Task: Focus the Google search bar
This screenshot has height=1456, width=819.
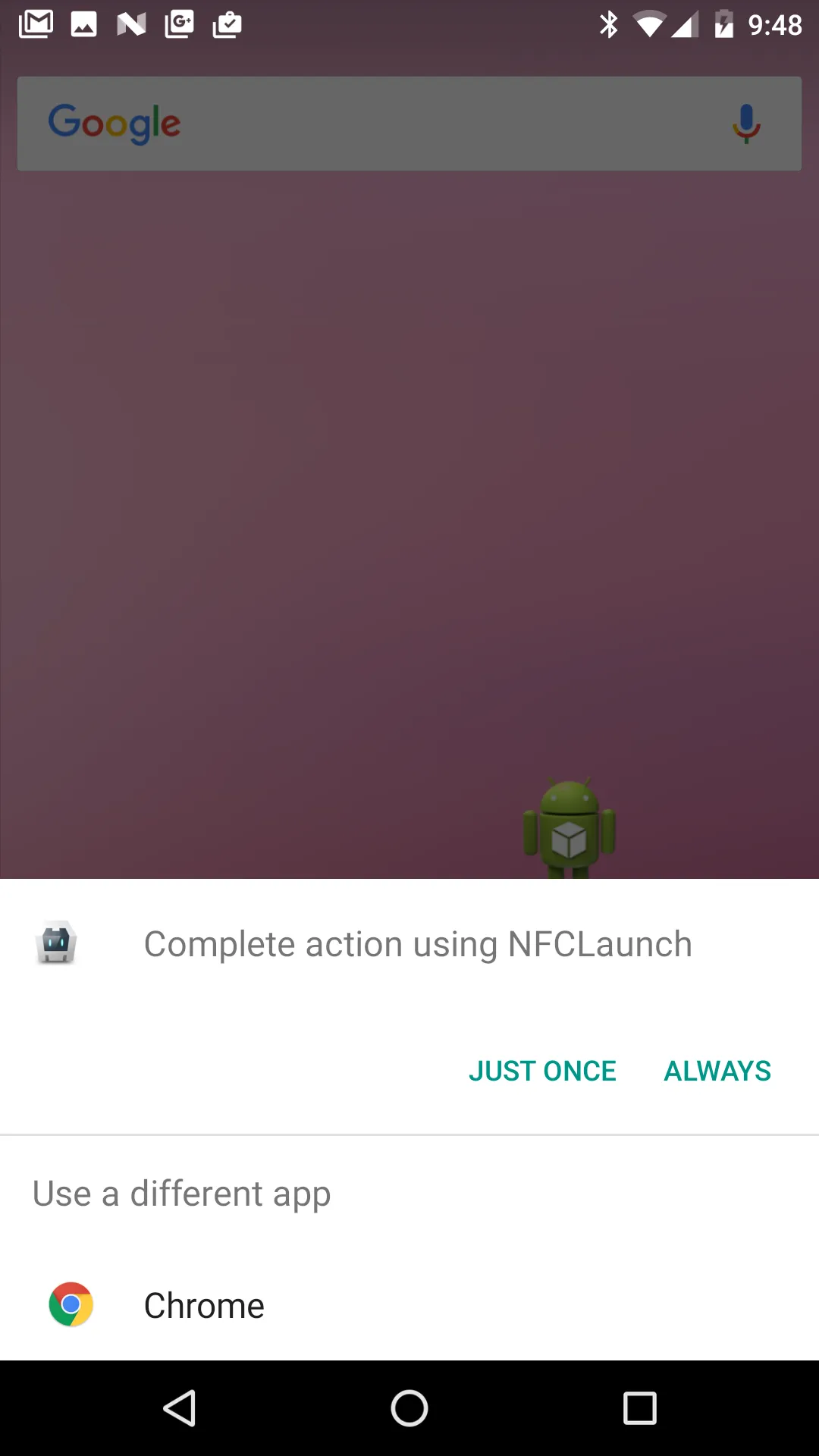Action: [x=409, y=124]
